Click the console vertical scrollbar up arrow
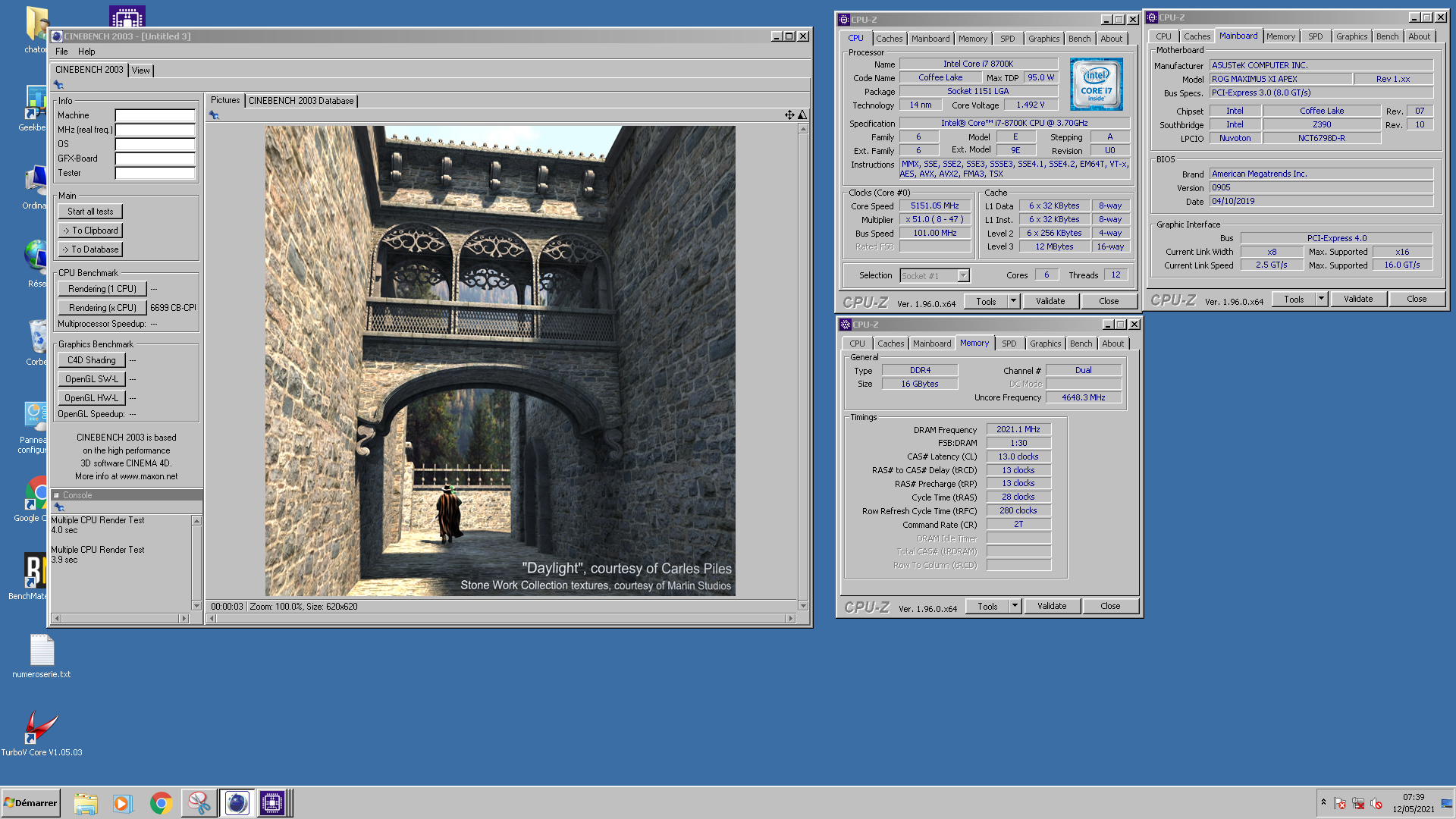The image size is (1456, 819). coord(196,520)
